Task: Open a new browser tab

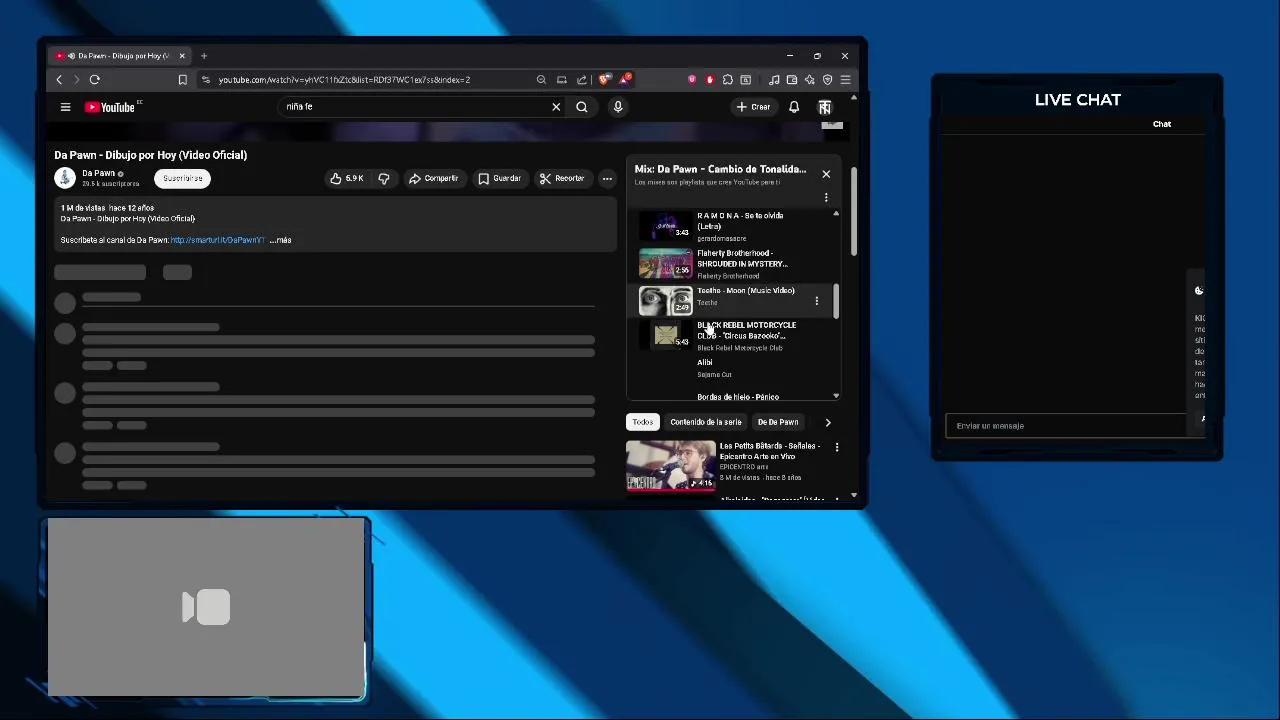Action: coord(204,56)
